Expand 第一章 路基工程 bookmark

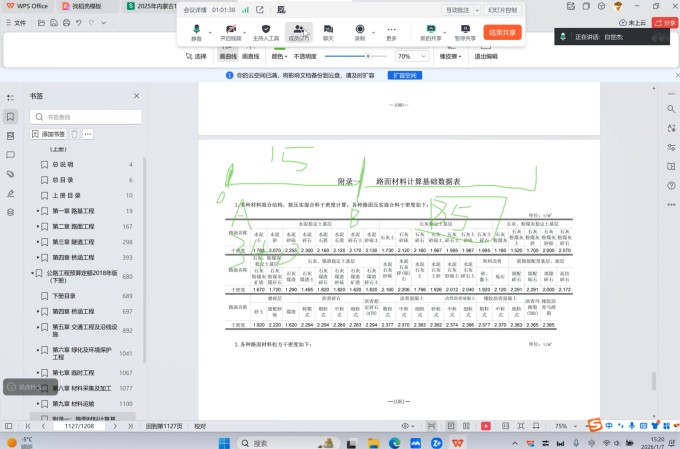(x=38, y=212)
